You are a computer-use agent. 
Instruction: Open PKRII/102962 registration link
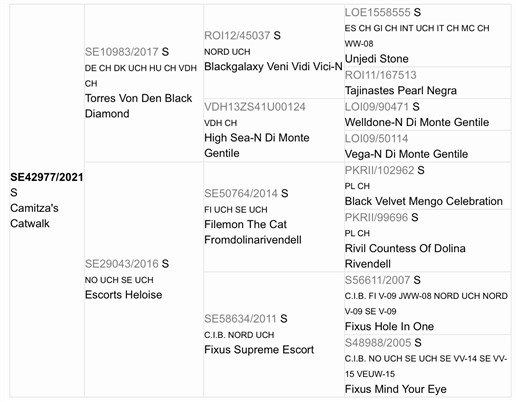coord(379,170)
